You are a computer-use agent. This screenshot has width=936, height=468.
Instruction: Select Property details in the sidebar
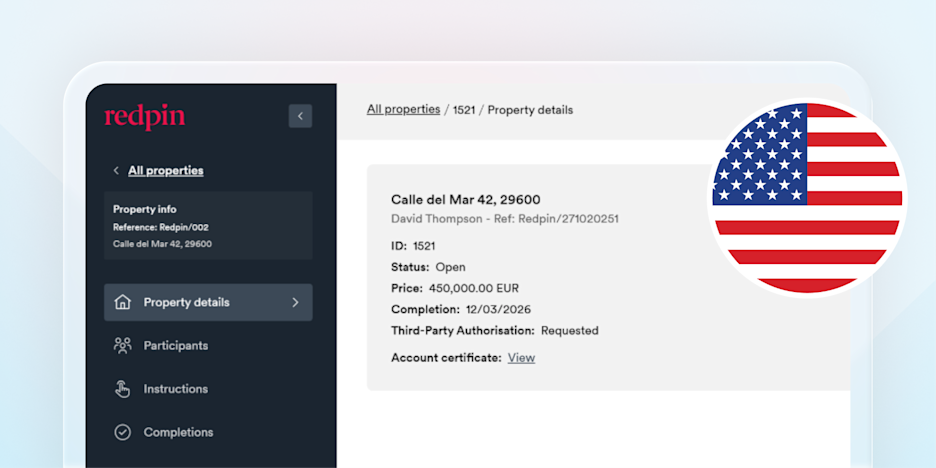coord(208,302)
